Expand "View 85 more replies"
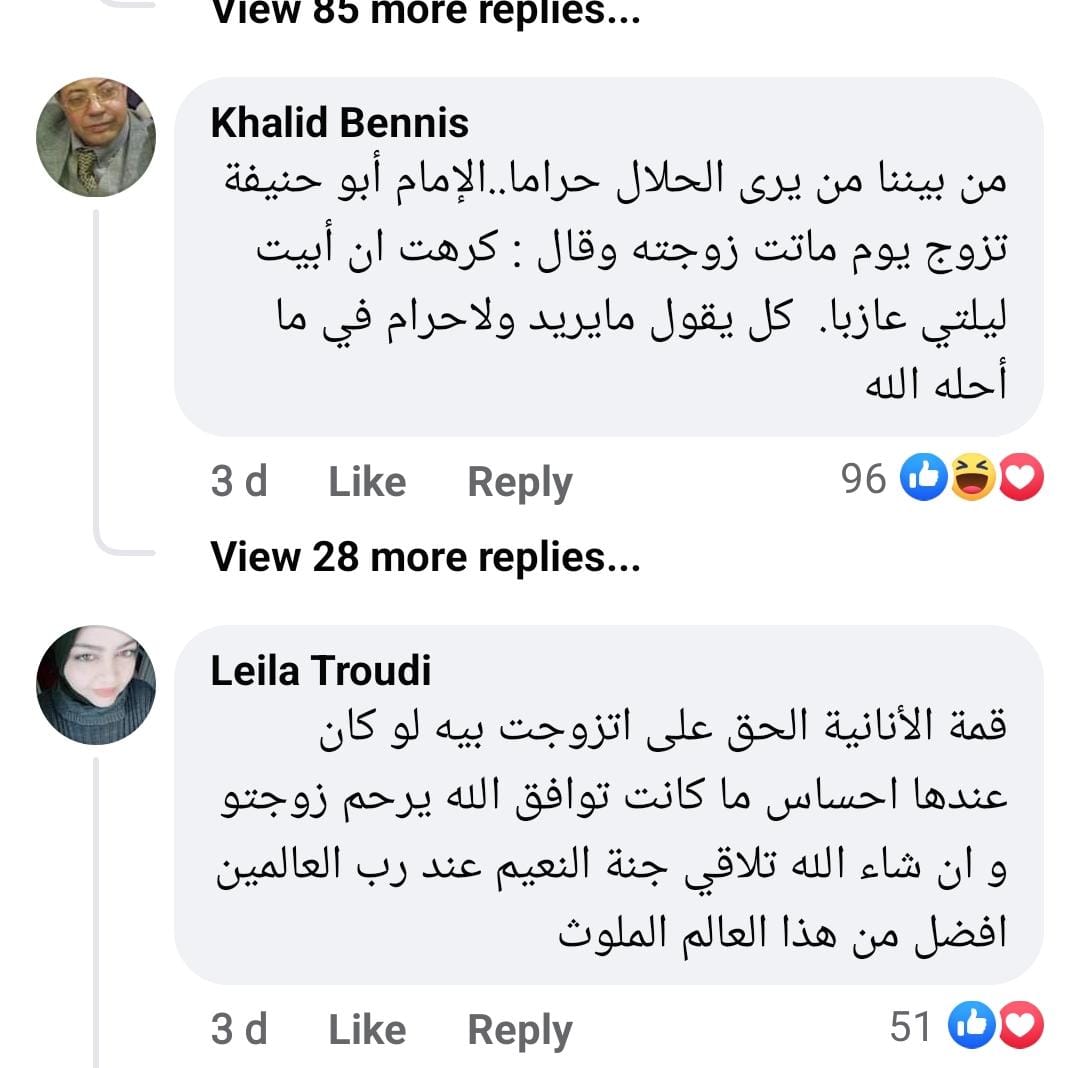Image resolution: width=1080 pixels, height=1068 pixels. tap(425, 12)
